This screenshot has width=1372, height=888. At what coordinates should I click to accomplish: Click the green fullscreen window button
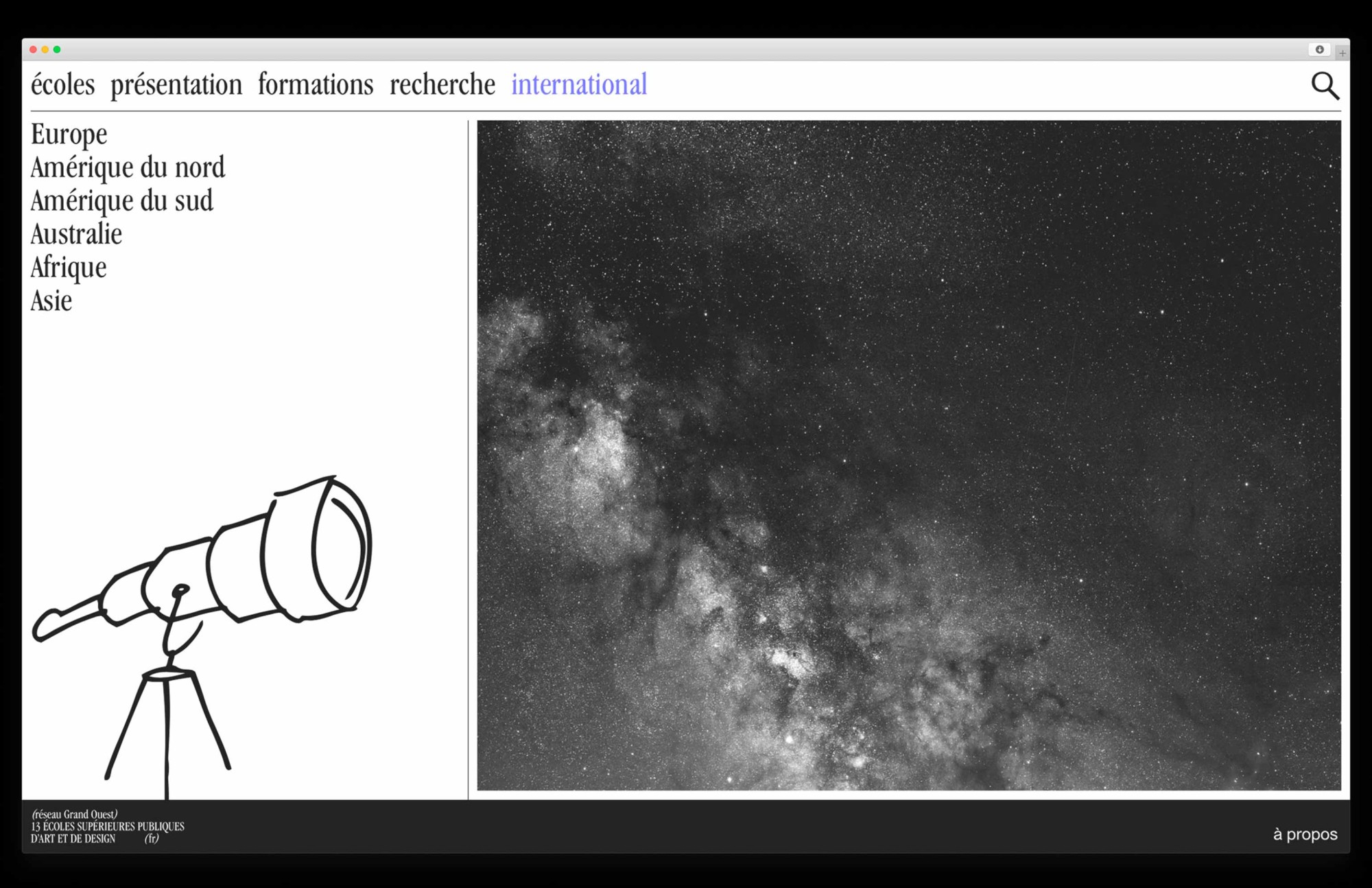click(57, 49)
